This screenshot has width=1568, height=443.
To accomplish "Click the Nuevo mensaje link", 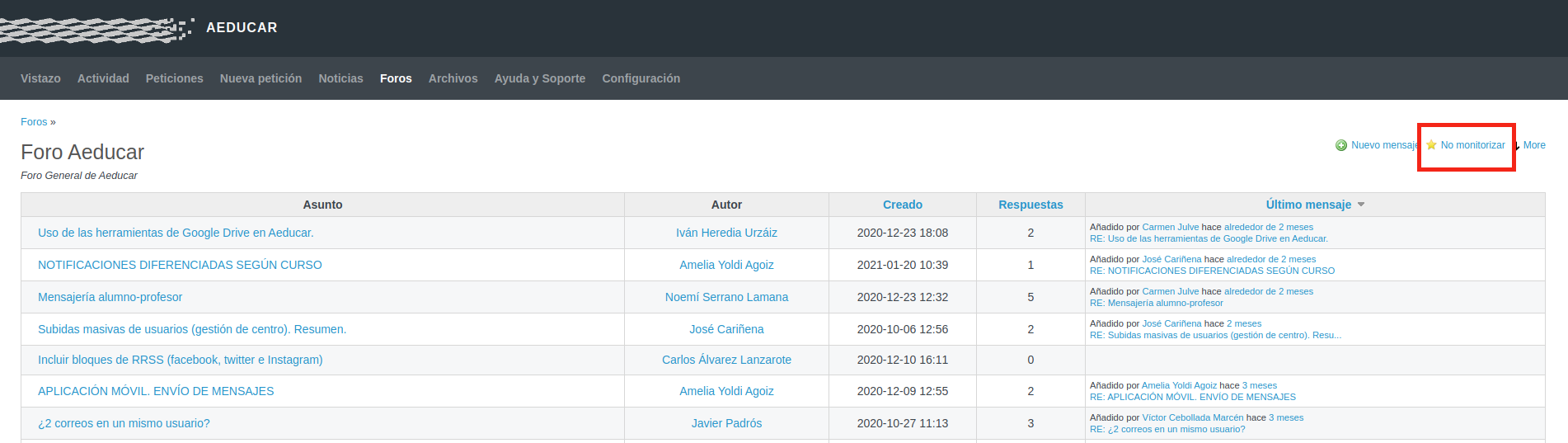I will tap(1385, 145).
